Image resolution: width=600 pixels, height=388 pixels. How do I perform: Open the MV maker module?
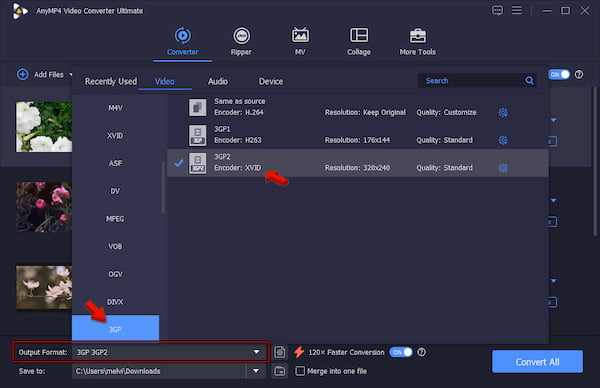pyautogui.click(x=300, y=42)
